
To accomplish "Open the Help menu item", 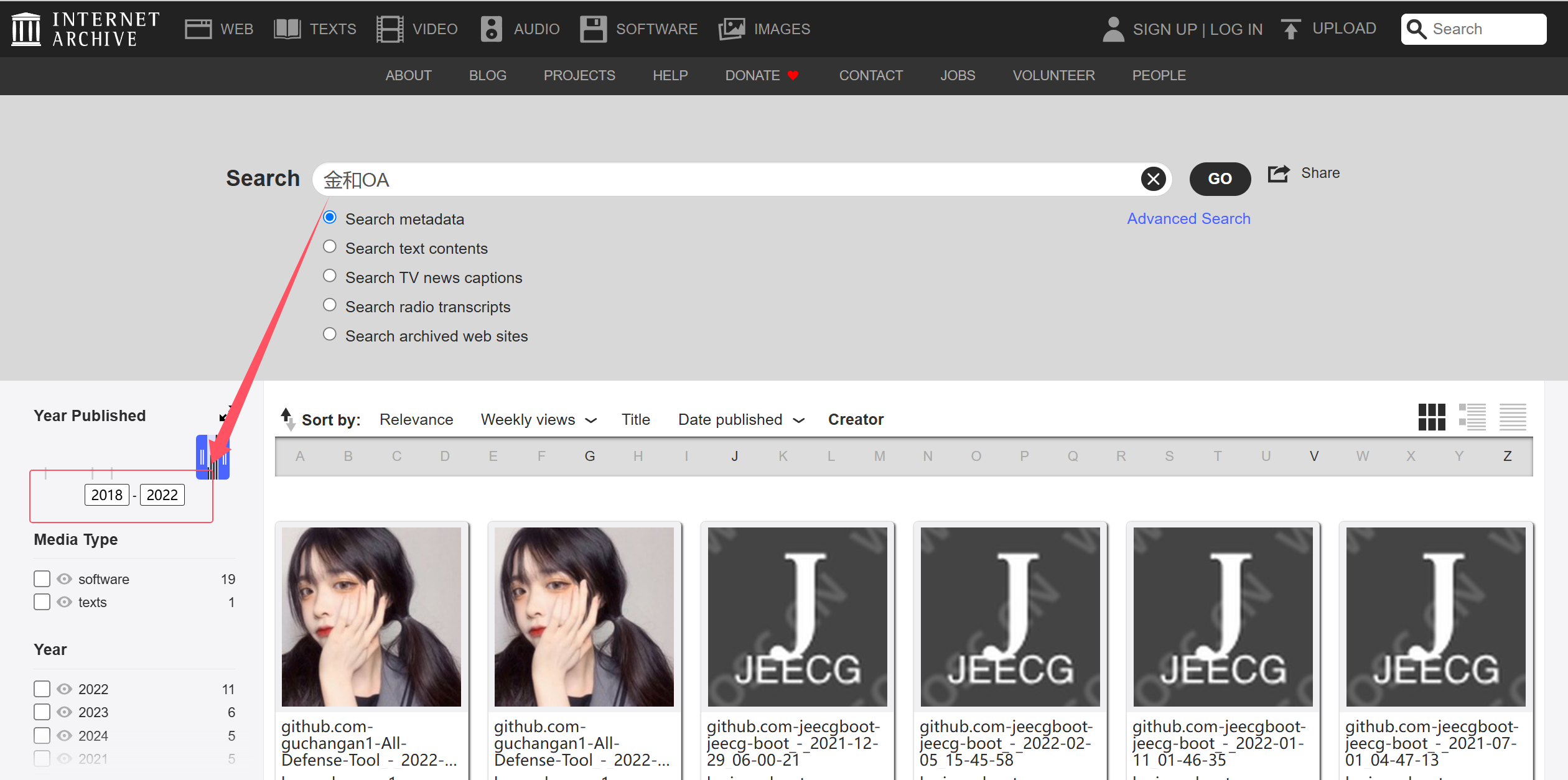I will click(670, 75).
